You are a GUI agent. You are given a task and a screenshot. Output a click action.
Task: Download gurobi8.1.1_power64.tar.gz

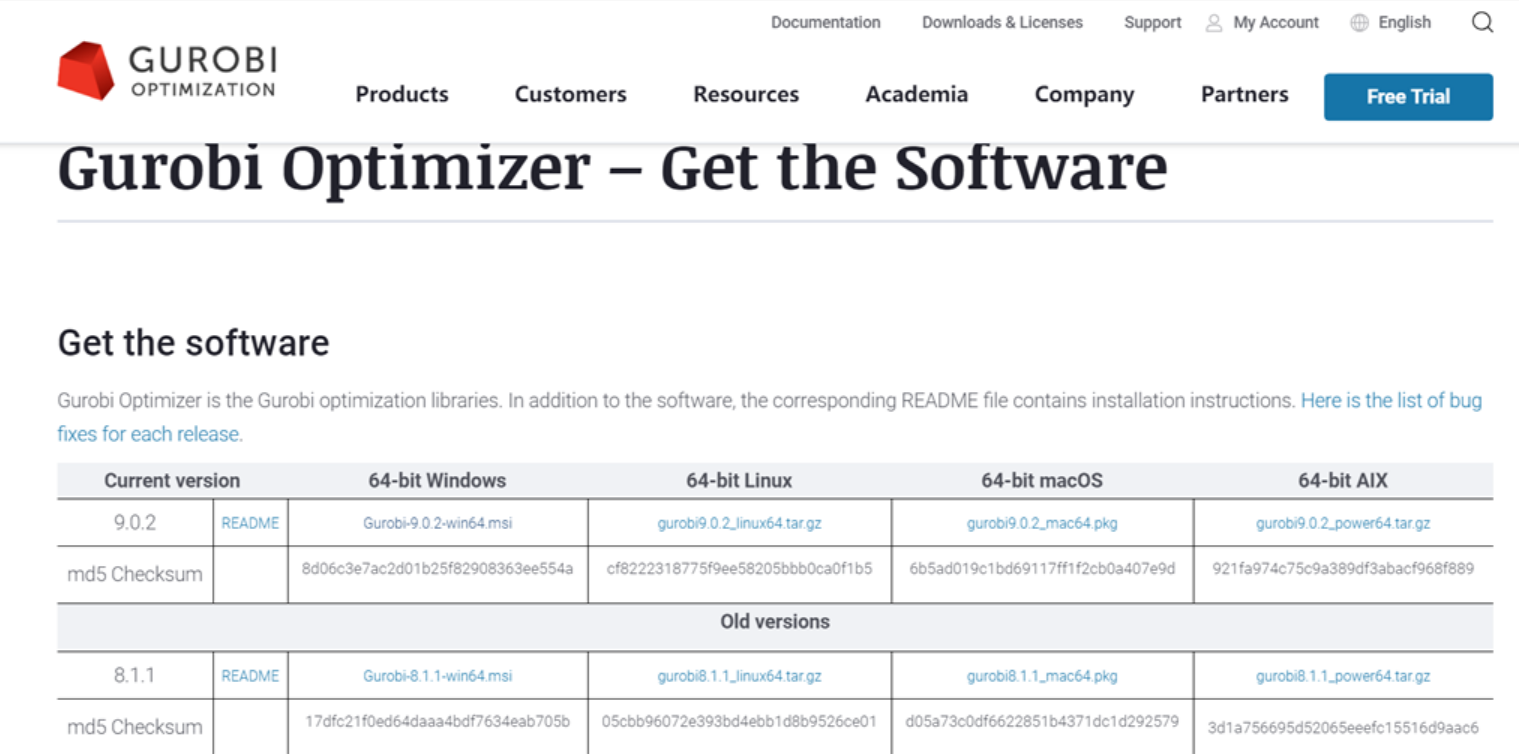pos(1343,676)
